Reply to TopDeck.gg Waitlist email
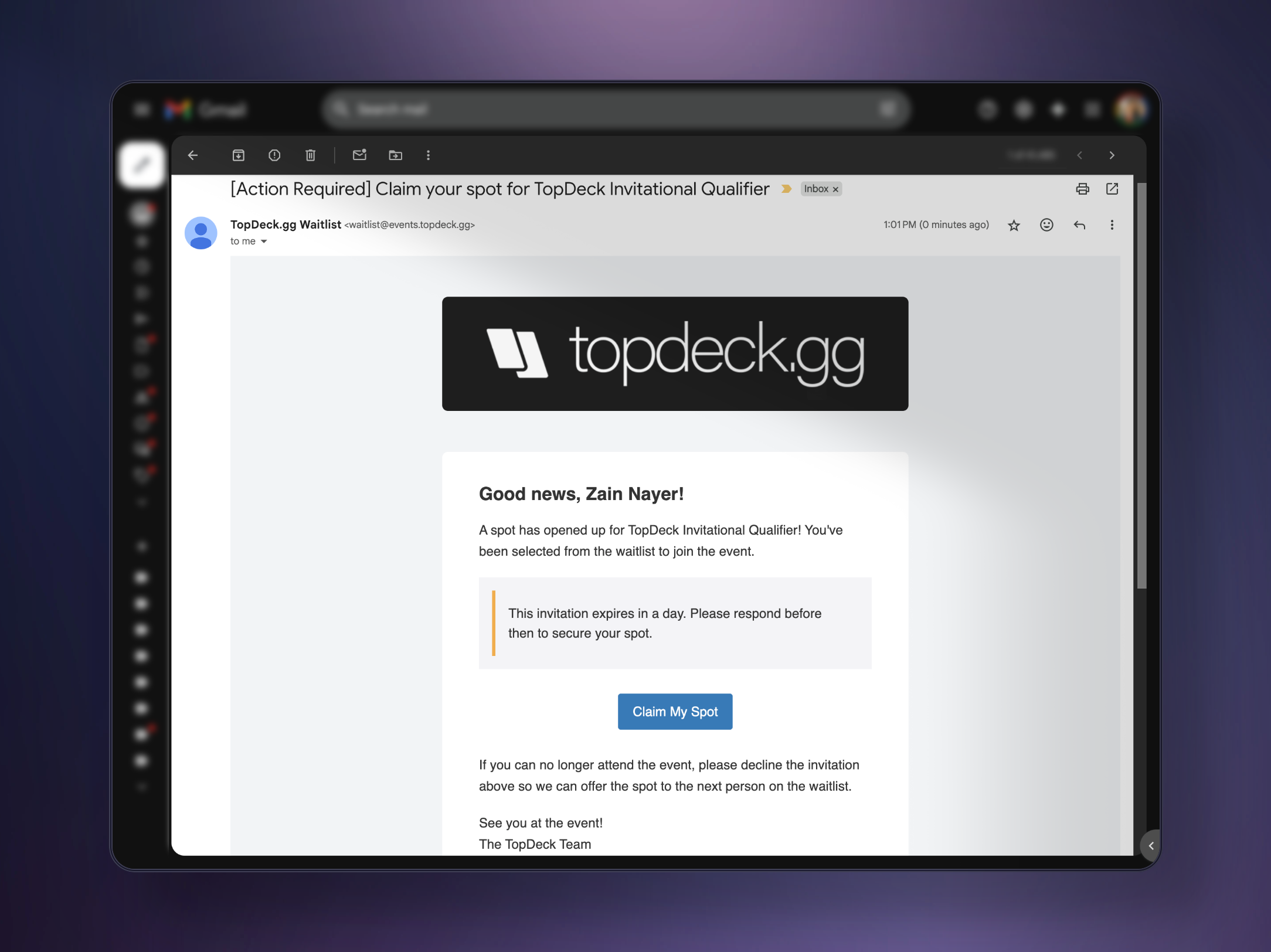 1079,225
